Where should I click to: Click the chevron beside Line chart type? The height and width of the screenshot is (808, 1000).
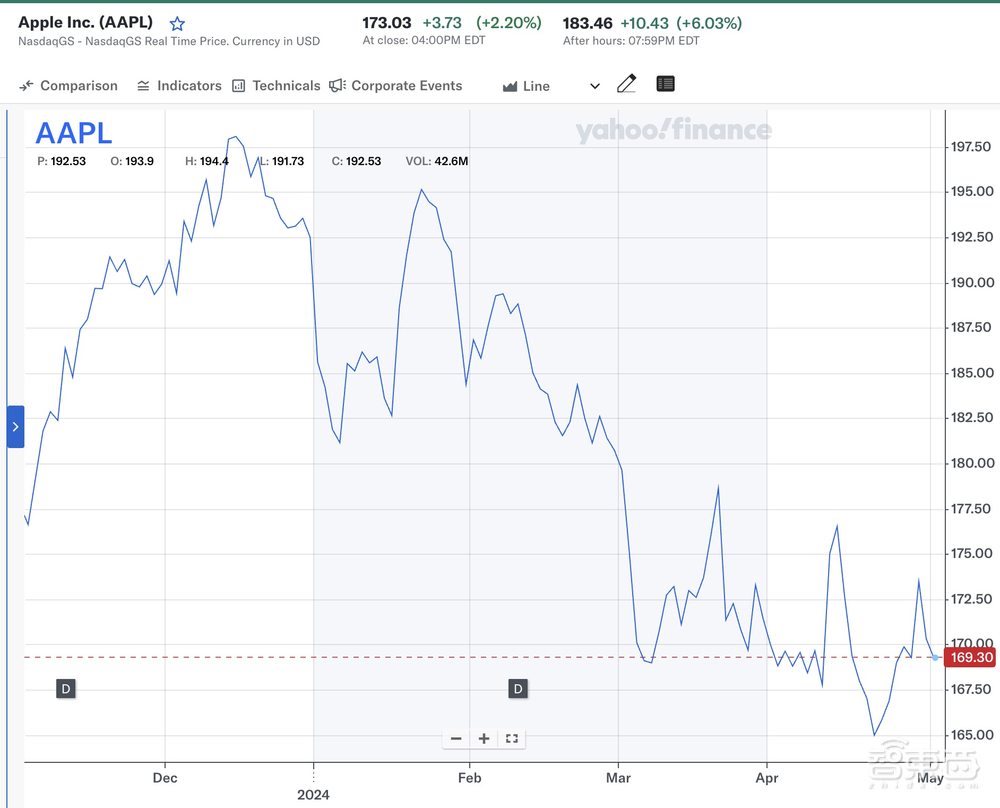(595, 86)
